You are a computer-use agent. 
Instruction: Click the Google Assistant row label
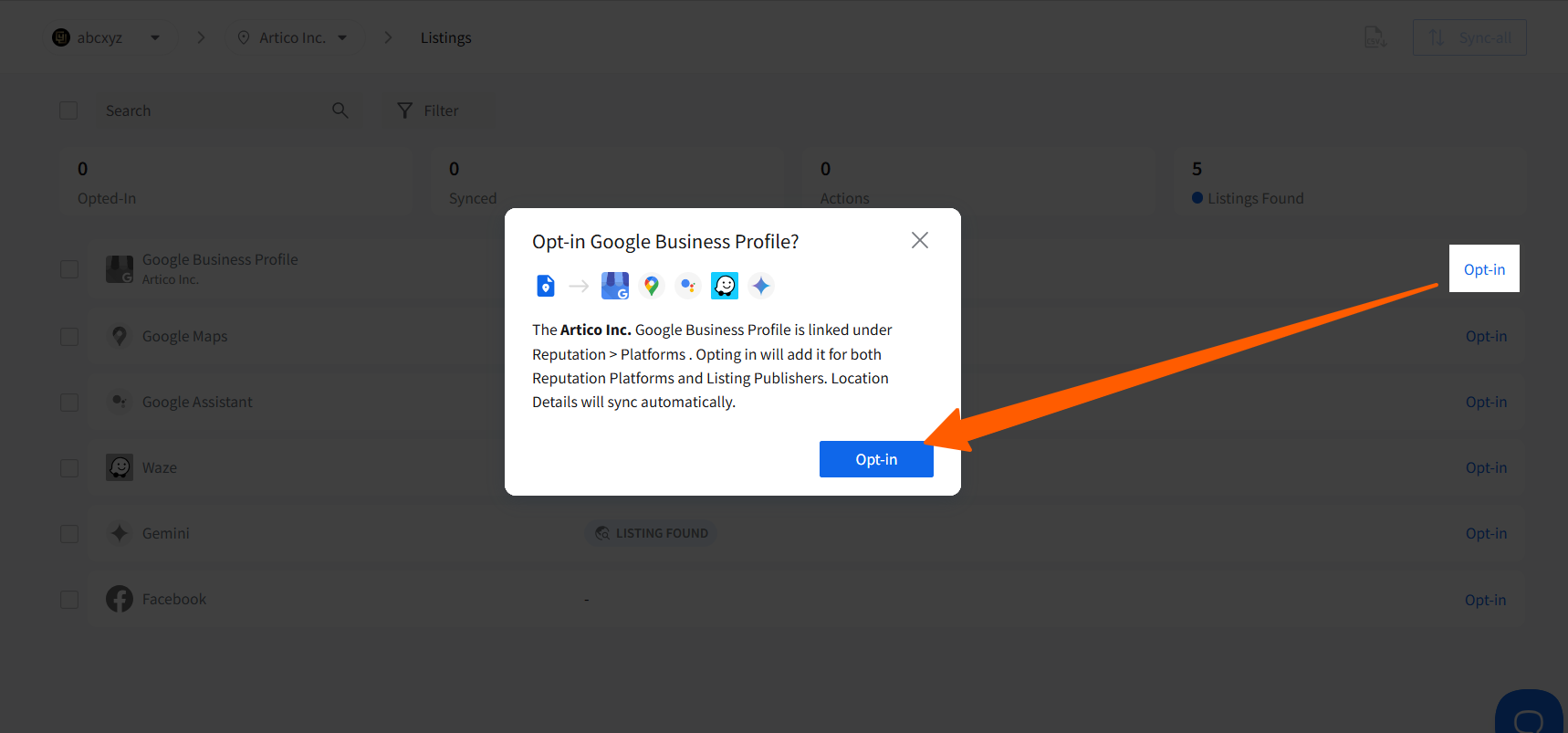(197, 402)
